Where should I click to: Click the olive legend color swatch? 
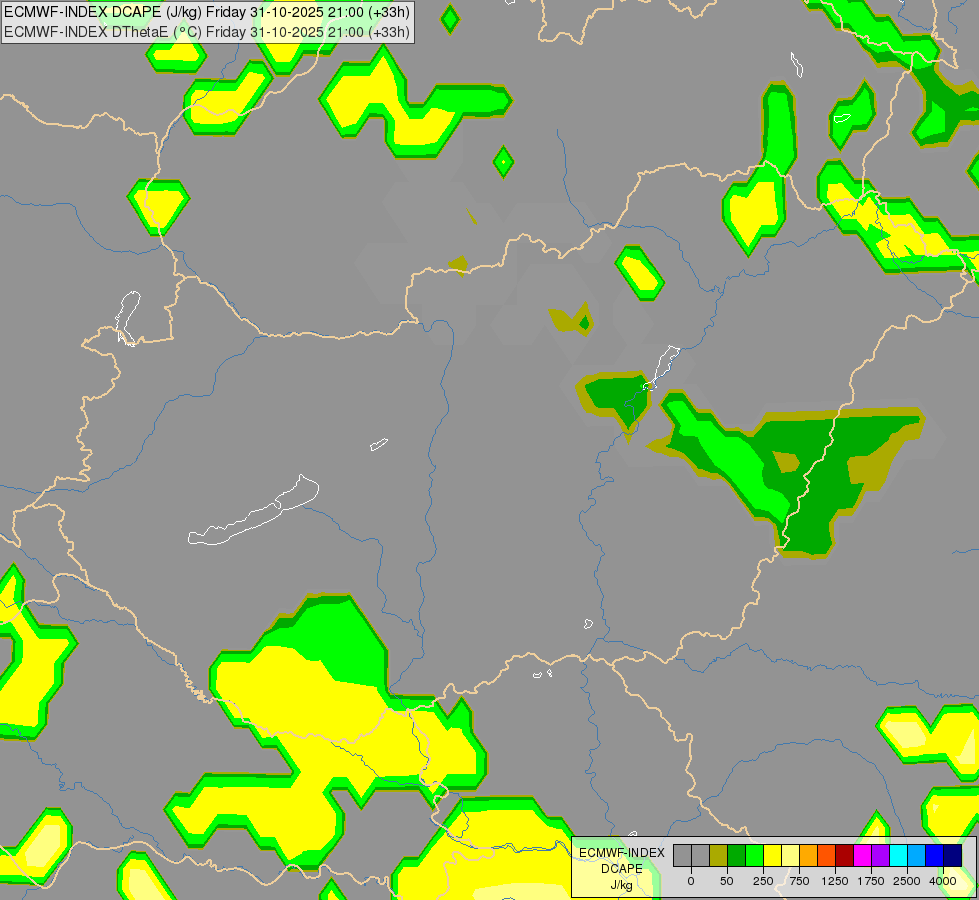[719, 855]
